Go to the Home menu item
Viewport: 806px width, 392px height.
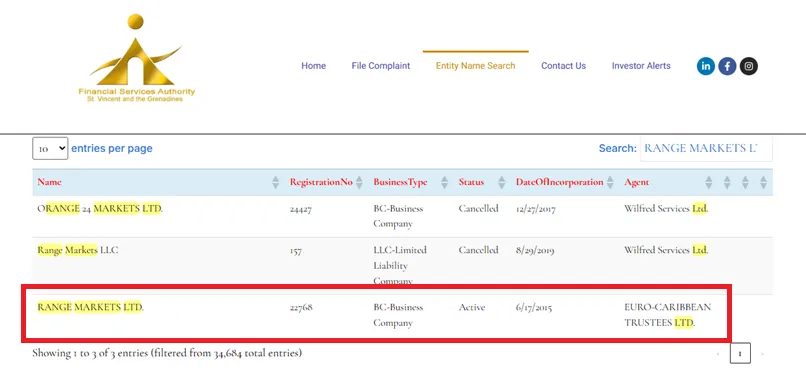pyautogui.click(x=314, y=66)
